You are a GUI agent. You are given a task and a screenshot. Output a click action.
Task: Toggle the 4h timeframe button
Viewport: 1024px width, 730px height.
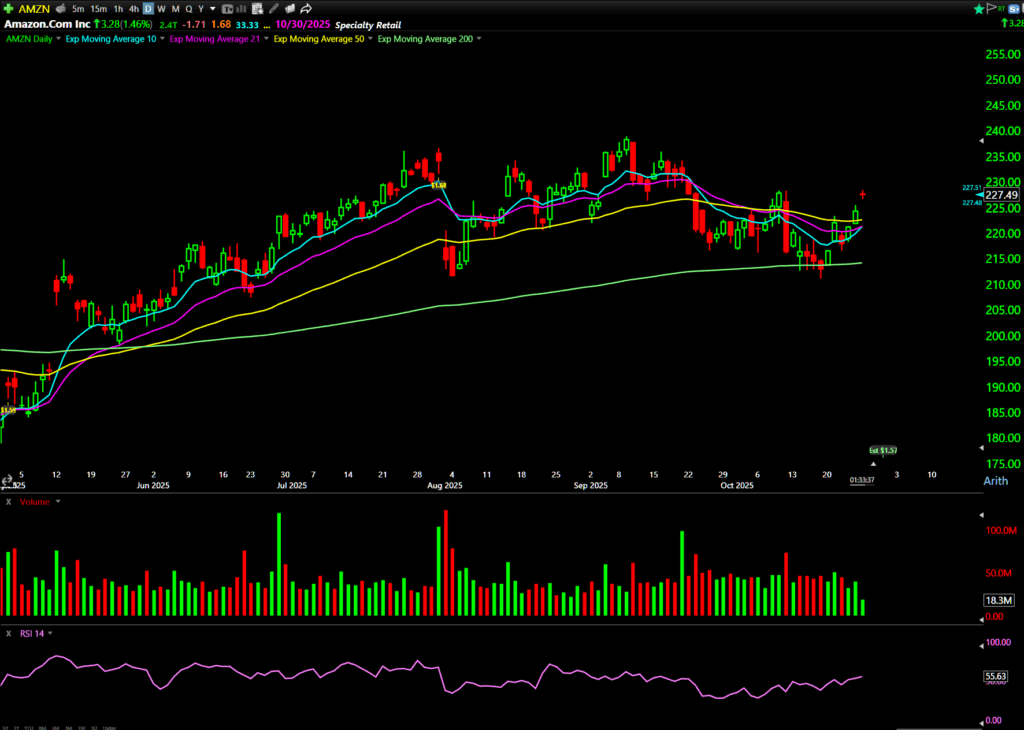pyautogui.click(x=133, y=8)
